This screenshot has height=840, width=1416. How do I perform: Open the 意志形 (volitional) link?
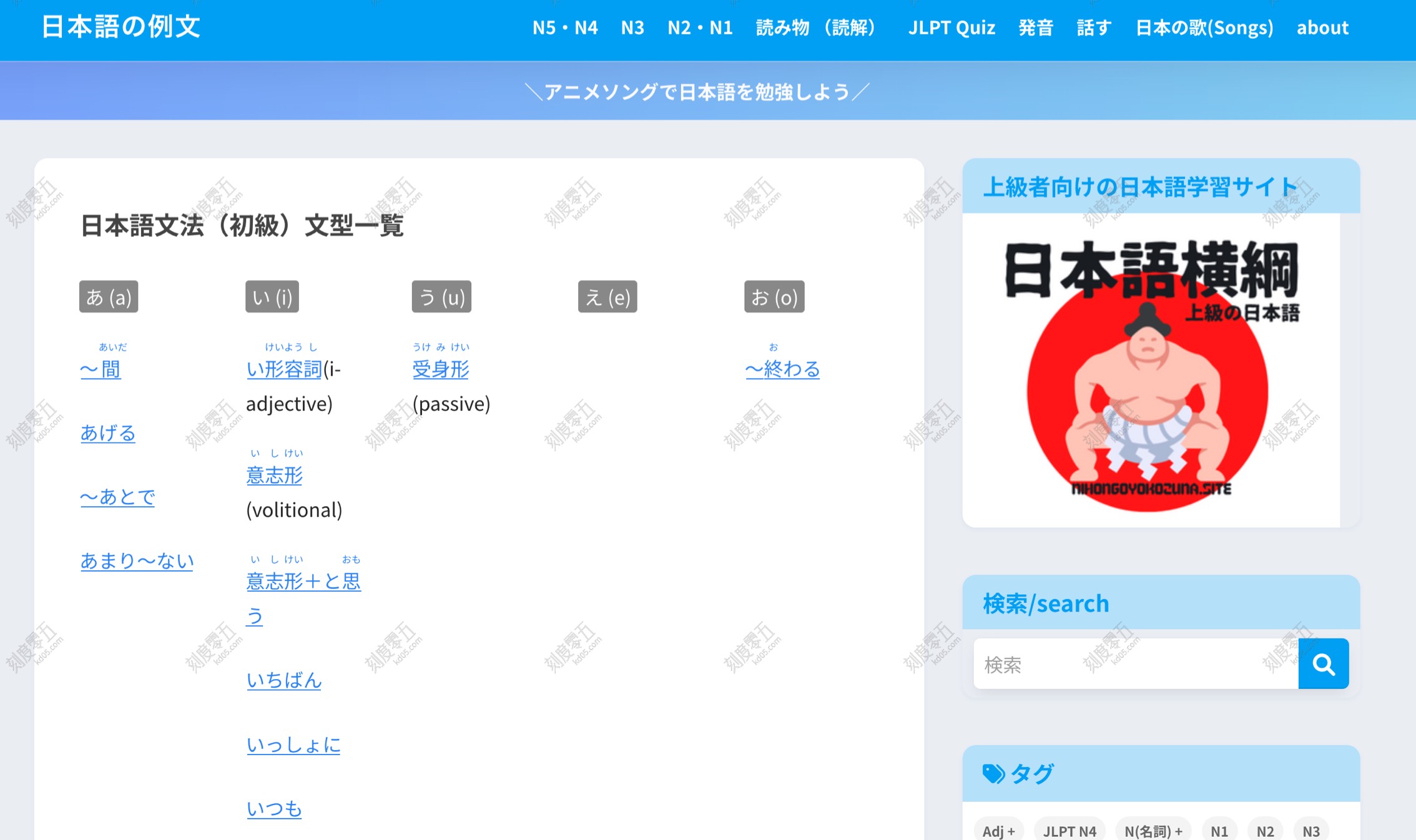click(274, 476)
